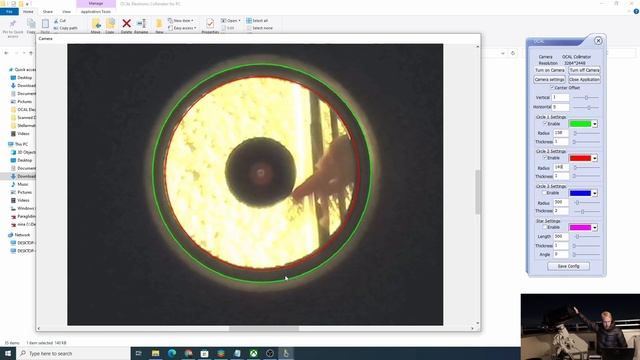Toggle Star Settings Enable checkbox
The width and height of the screenshot is (640, 360).
tap(544, 227)
